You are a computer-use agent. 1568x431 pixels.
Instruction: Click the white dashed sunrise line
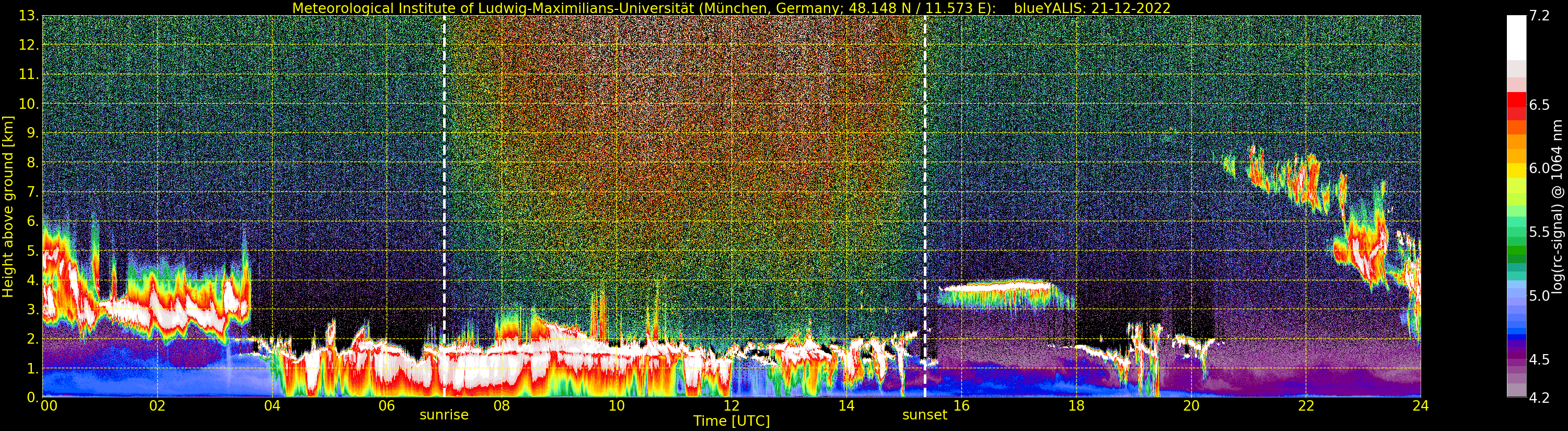444,206
